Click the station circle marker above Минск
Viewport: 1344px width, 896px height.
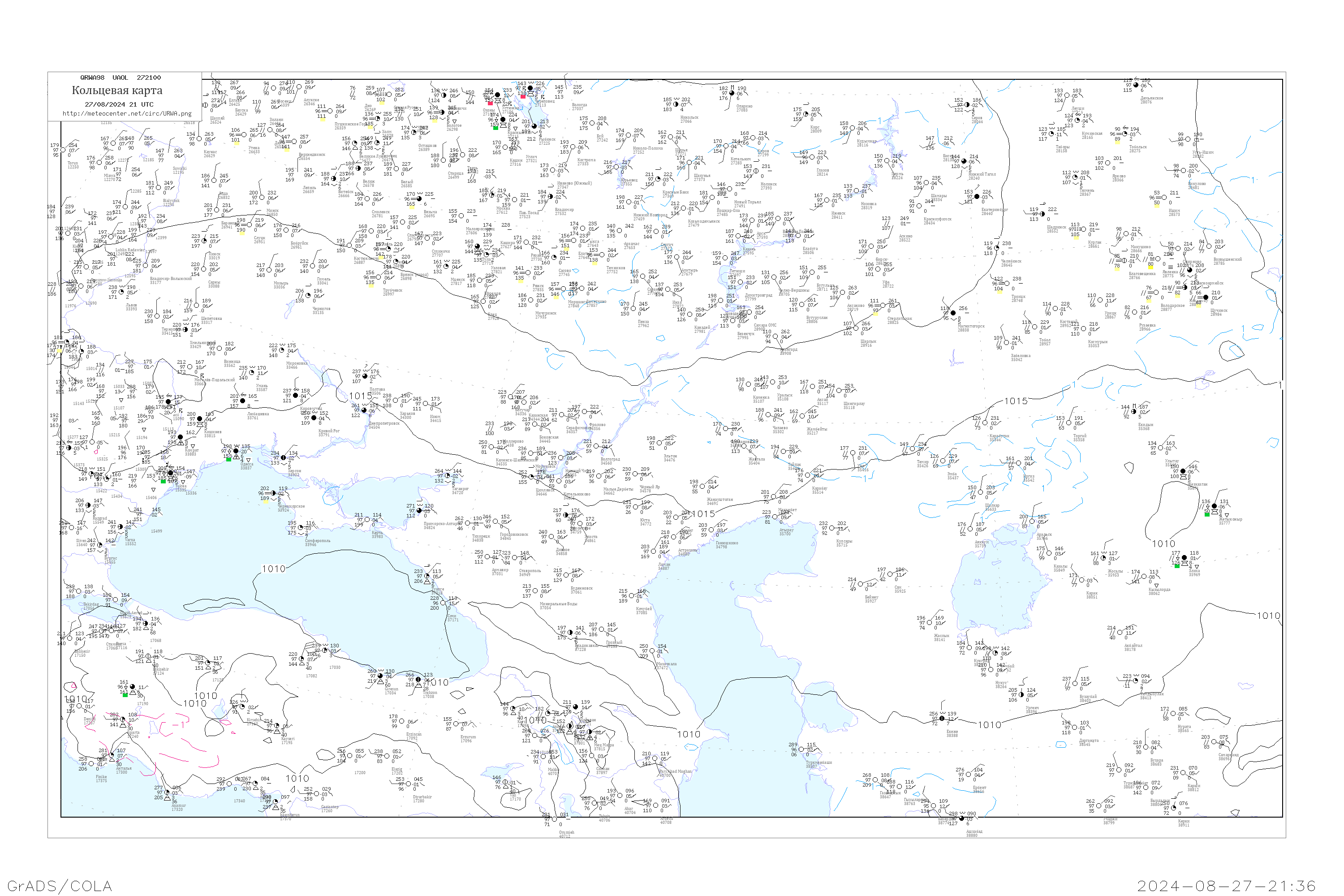(262, 198)
